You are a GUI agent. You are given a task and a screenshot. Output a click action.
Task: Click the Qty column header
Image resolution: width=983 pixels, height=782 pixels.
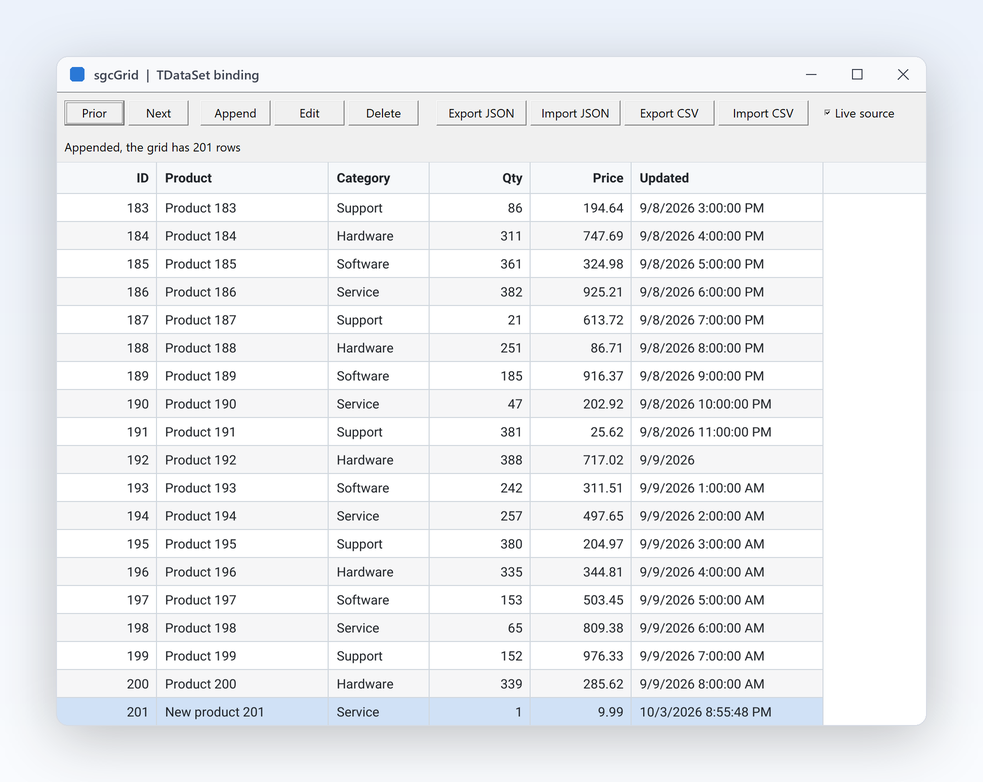pos(480,178)
